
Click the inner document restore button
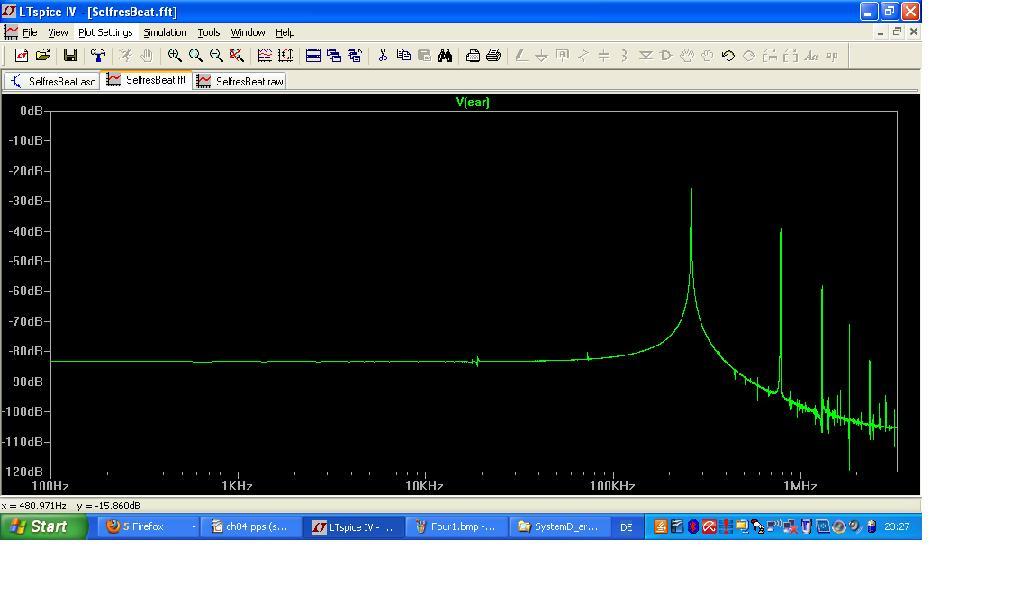point(897,32)
